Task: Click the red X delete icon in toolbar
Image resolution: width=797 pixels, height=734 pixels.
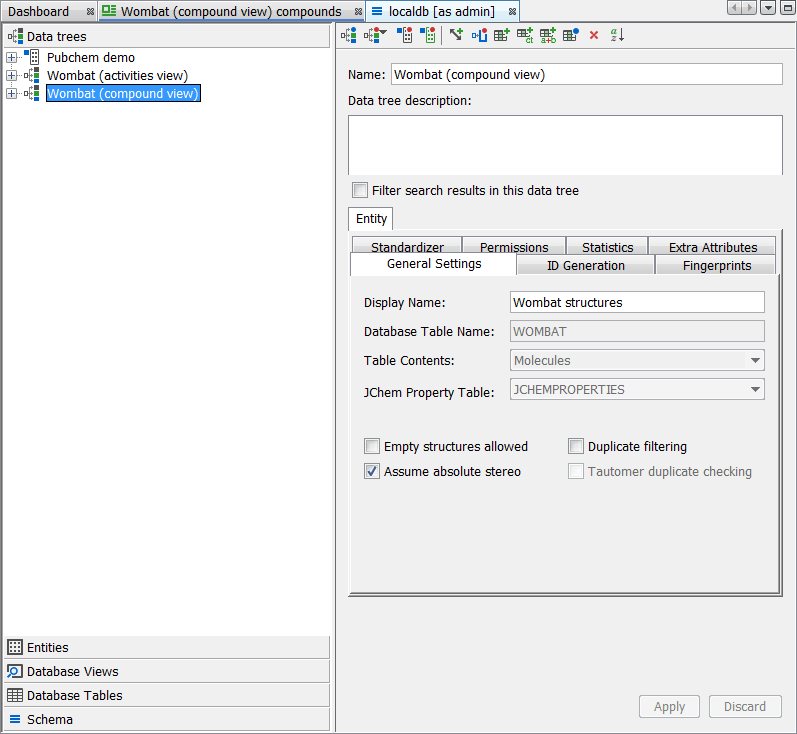Action: click(x=594, y=35)
